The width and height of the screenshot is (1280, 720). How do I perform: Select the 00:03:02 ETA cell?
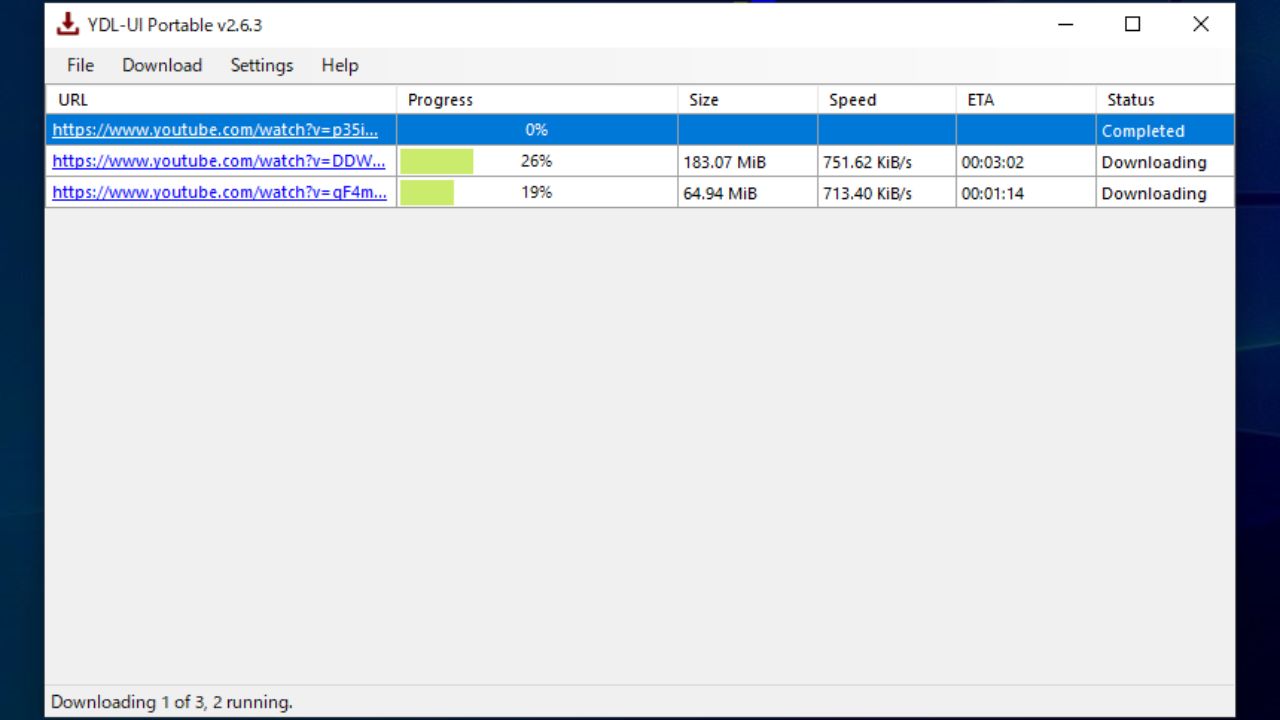(1025, 161)
